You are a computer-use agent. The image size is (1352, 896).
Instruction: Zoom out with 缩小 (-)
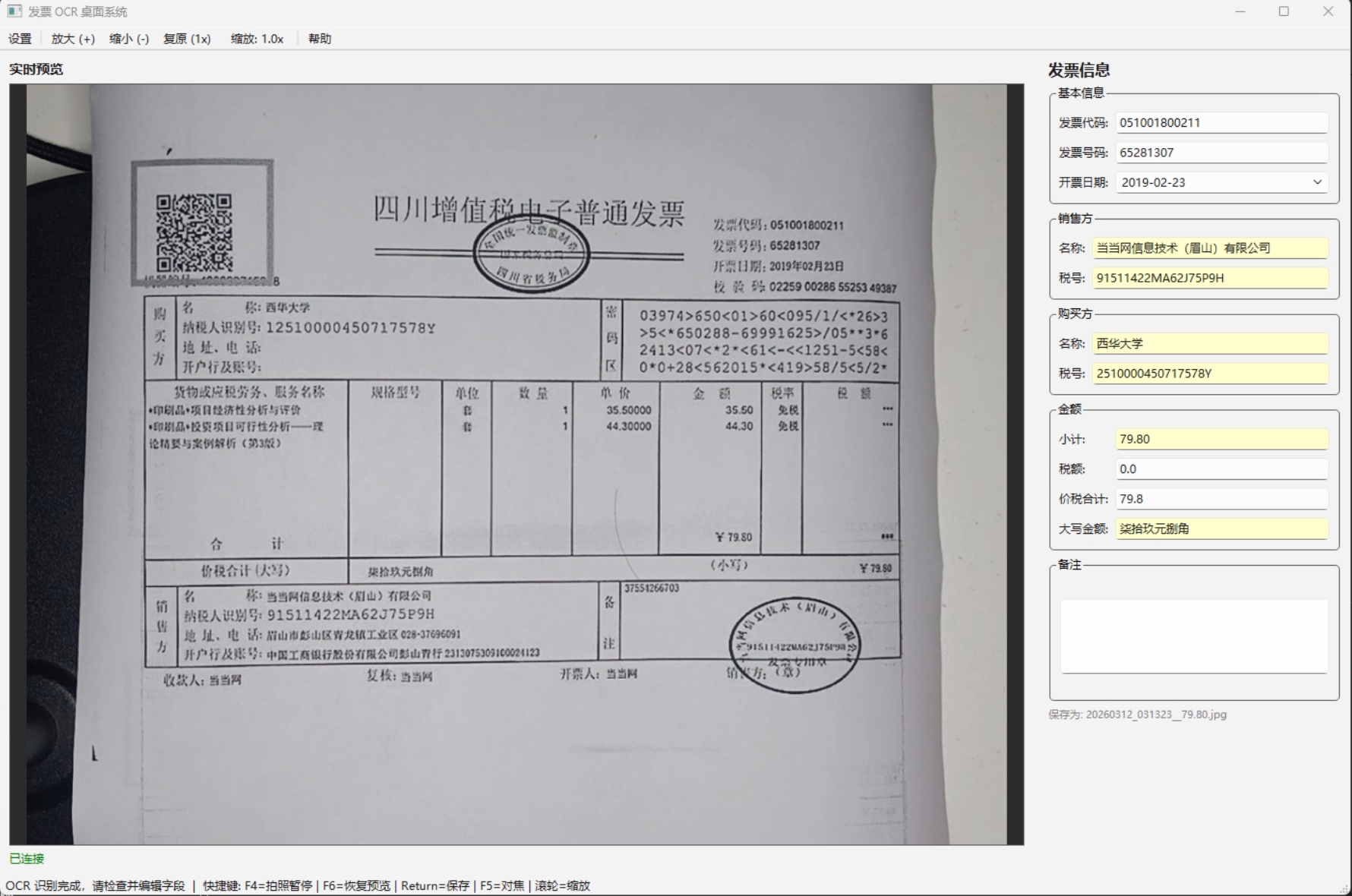coord(128,38)
